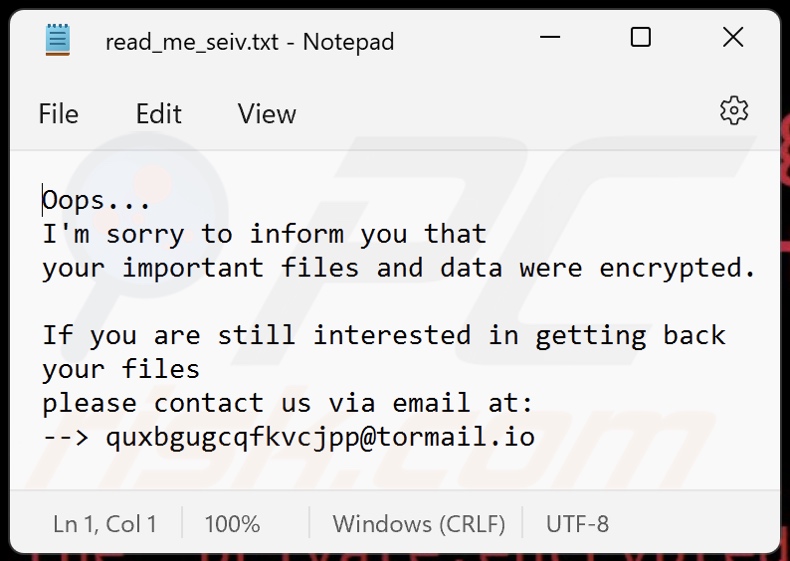
Task: Click the UTF-8 encoding indicator
Action: pos(577,524)
